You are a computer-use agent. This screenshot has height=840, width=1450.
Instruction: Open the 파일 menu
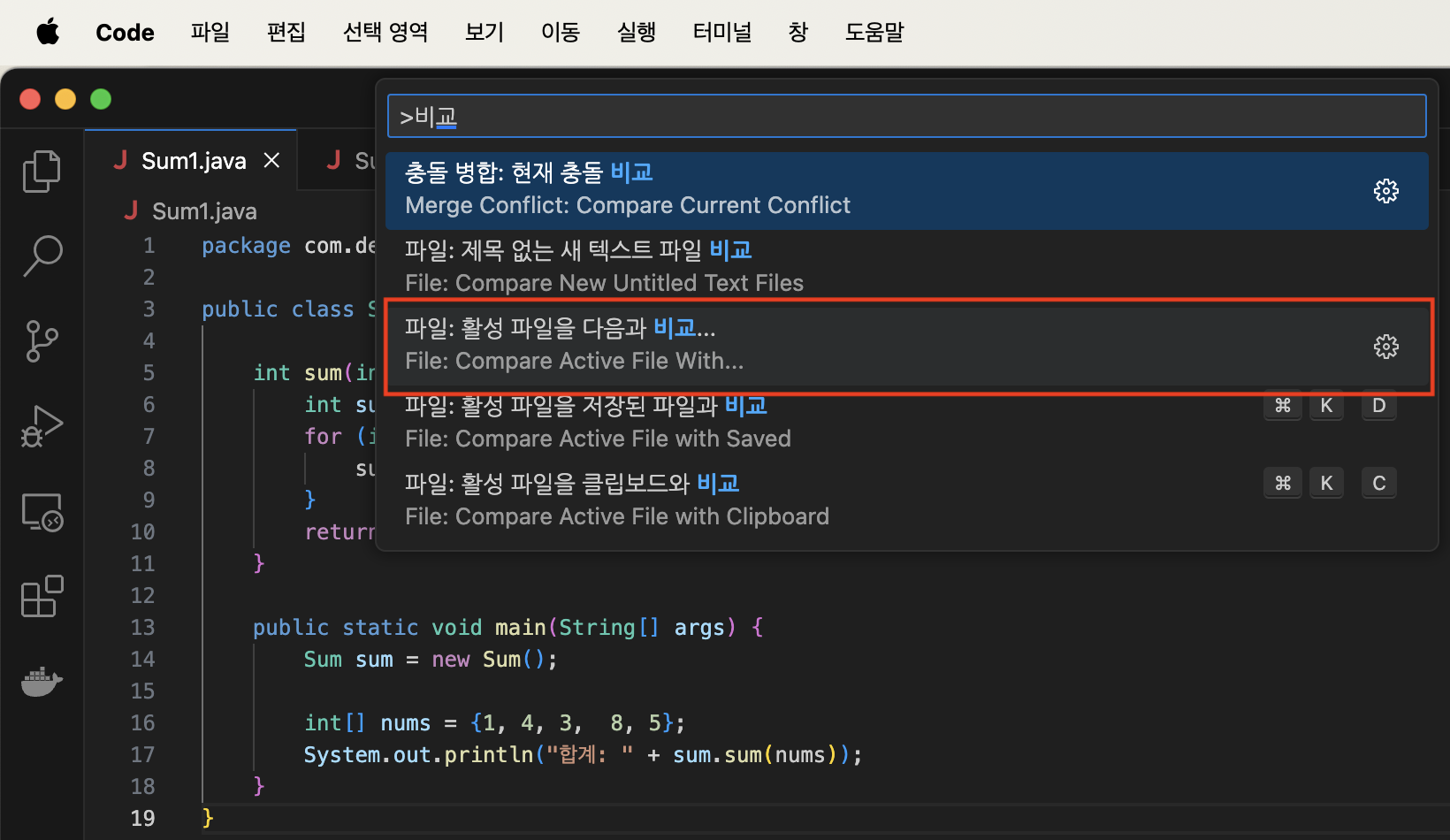210,33
